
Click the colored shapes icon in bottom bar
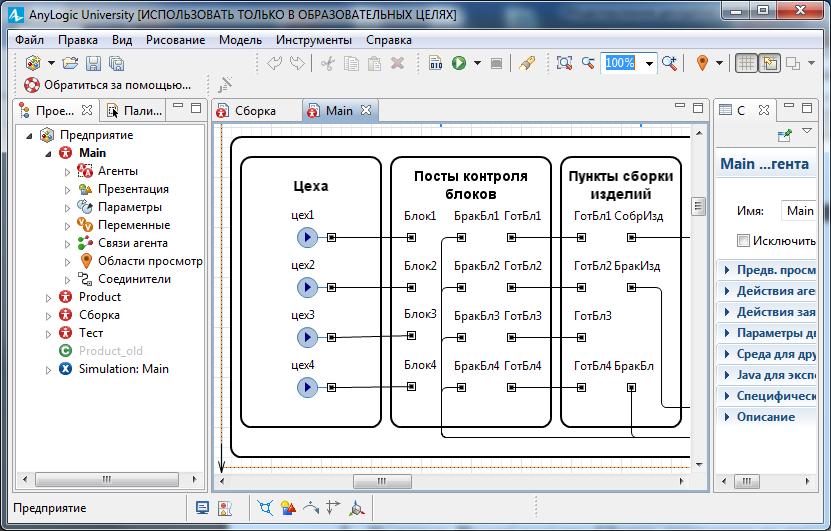(288, 508)
